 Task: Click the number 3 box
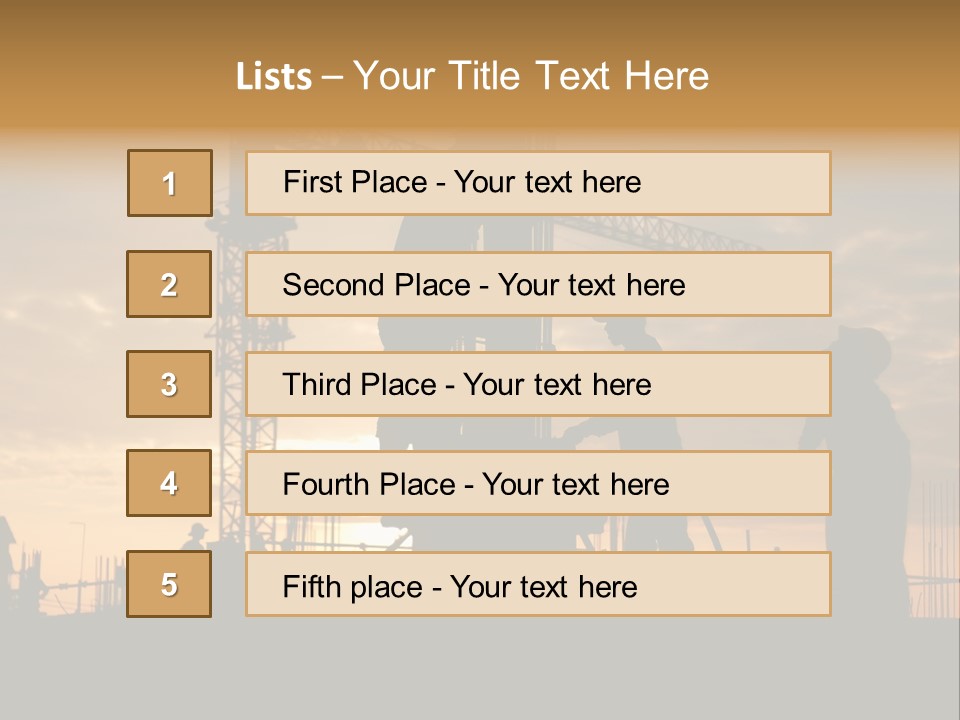tap(169, 384)
